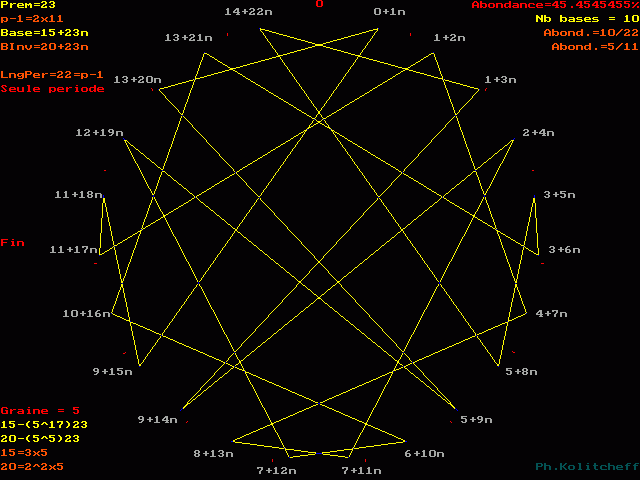Screen dimensions: 640x480
Task: Click the 12+19n node label
Action: coord(99,133)
